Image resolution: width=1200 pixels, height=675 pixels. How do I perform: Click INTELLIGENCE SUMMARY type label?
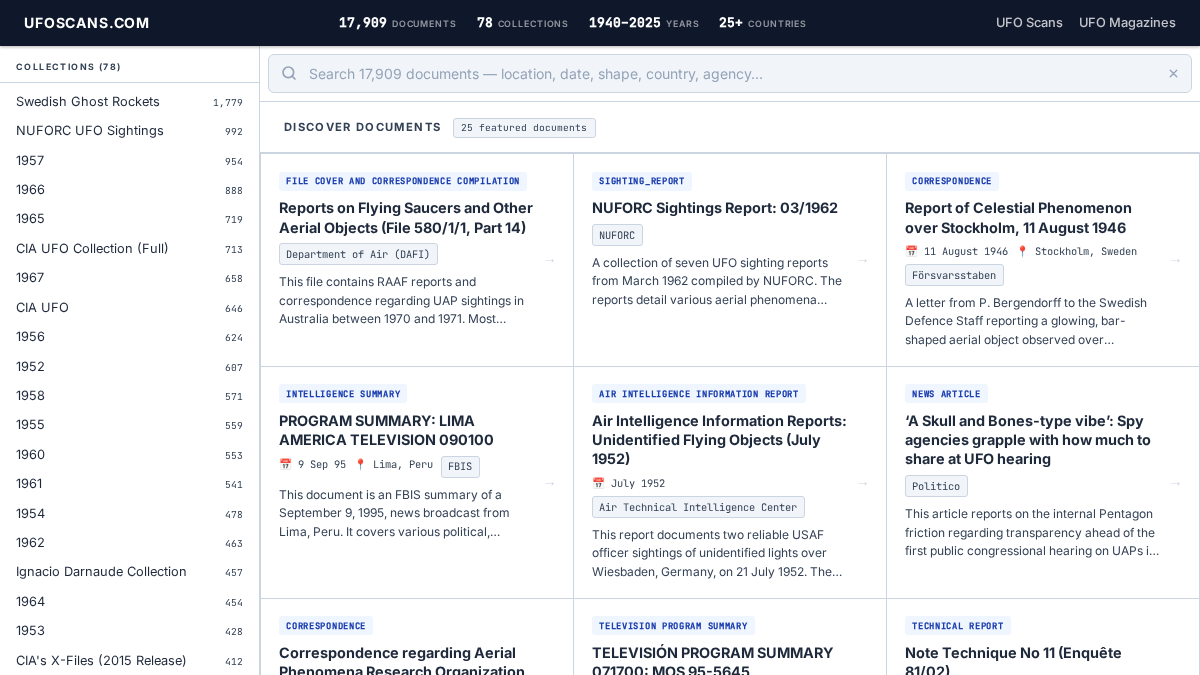343,394
